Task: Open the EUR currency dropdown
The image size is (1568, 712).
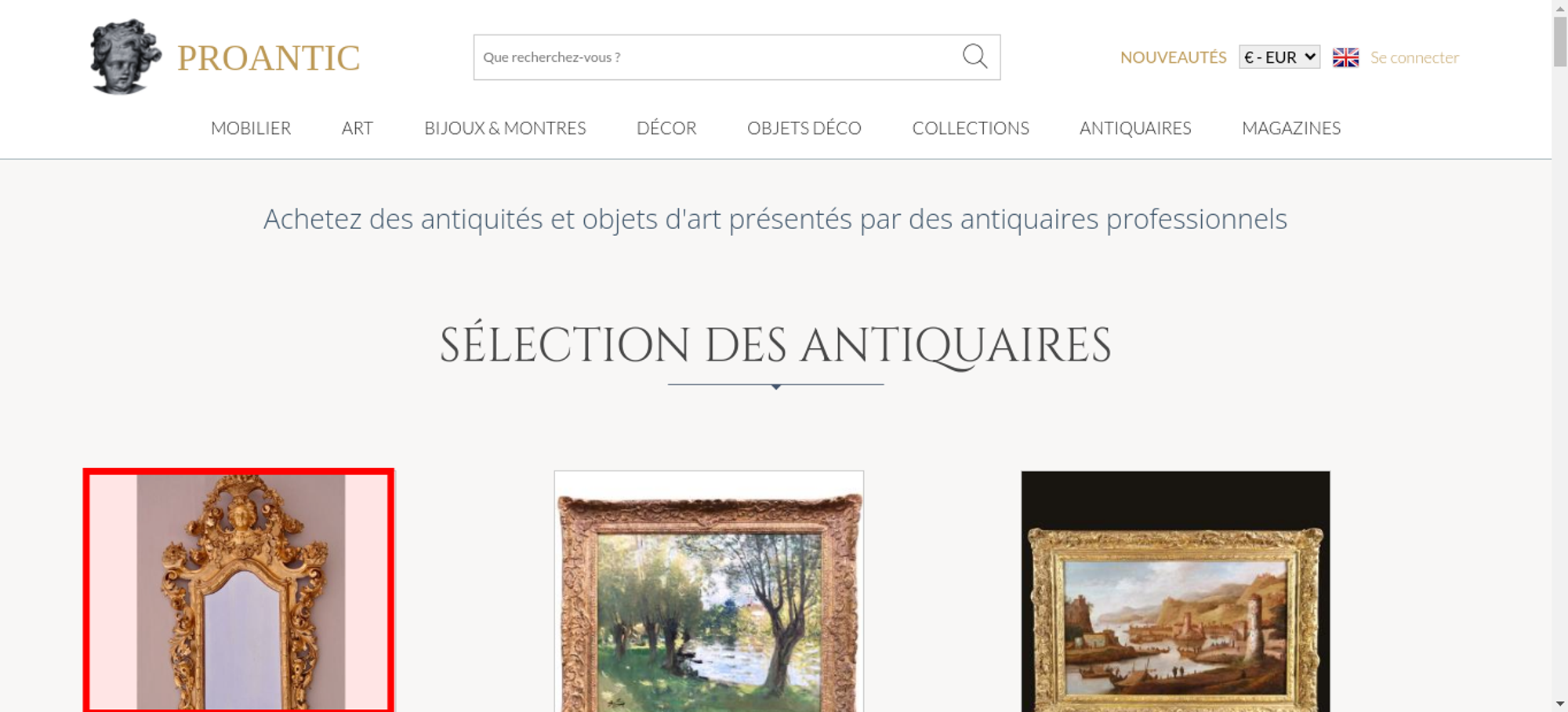Action: [x=1279, y=57]
